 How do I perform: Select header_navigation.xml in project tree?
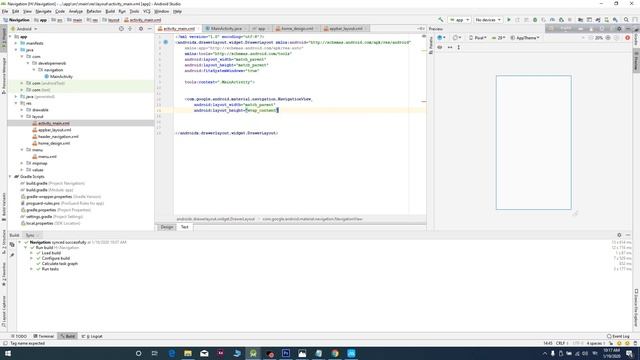[x=58, y=137]
